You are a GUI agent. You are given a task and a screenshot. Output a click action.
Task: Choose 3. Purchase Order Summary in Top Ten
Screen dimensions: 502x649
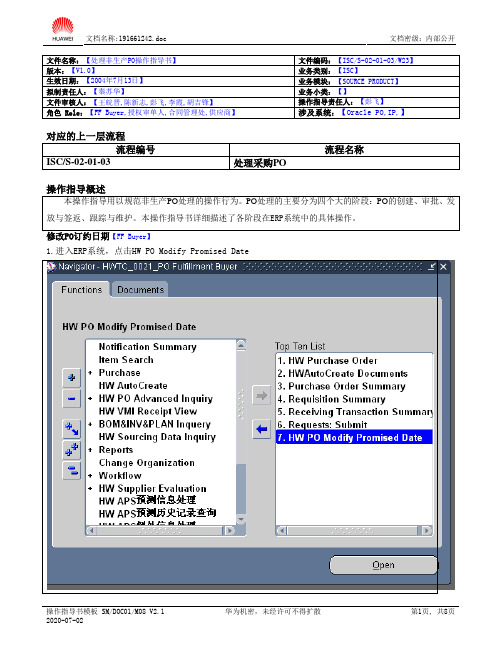[x=341, y=387]
